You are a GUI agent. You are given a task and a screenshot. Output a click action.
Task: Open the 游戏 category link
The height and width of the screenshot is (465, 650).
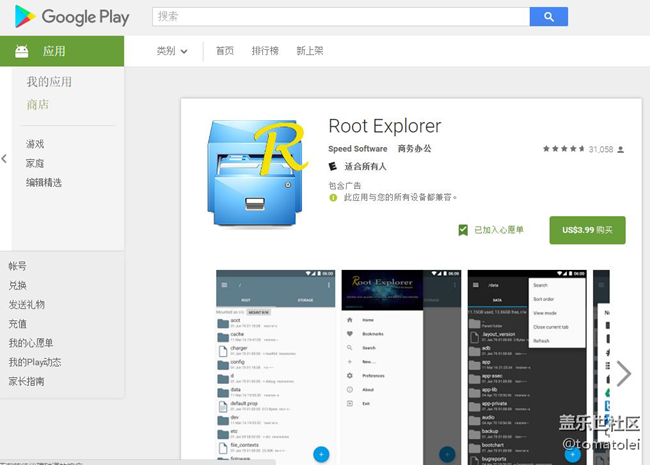pos(35,144)
